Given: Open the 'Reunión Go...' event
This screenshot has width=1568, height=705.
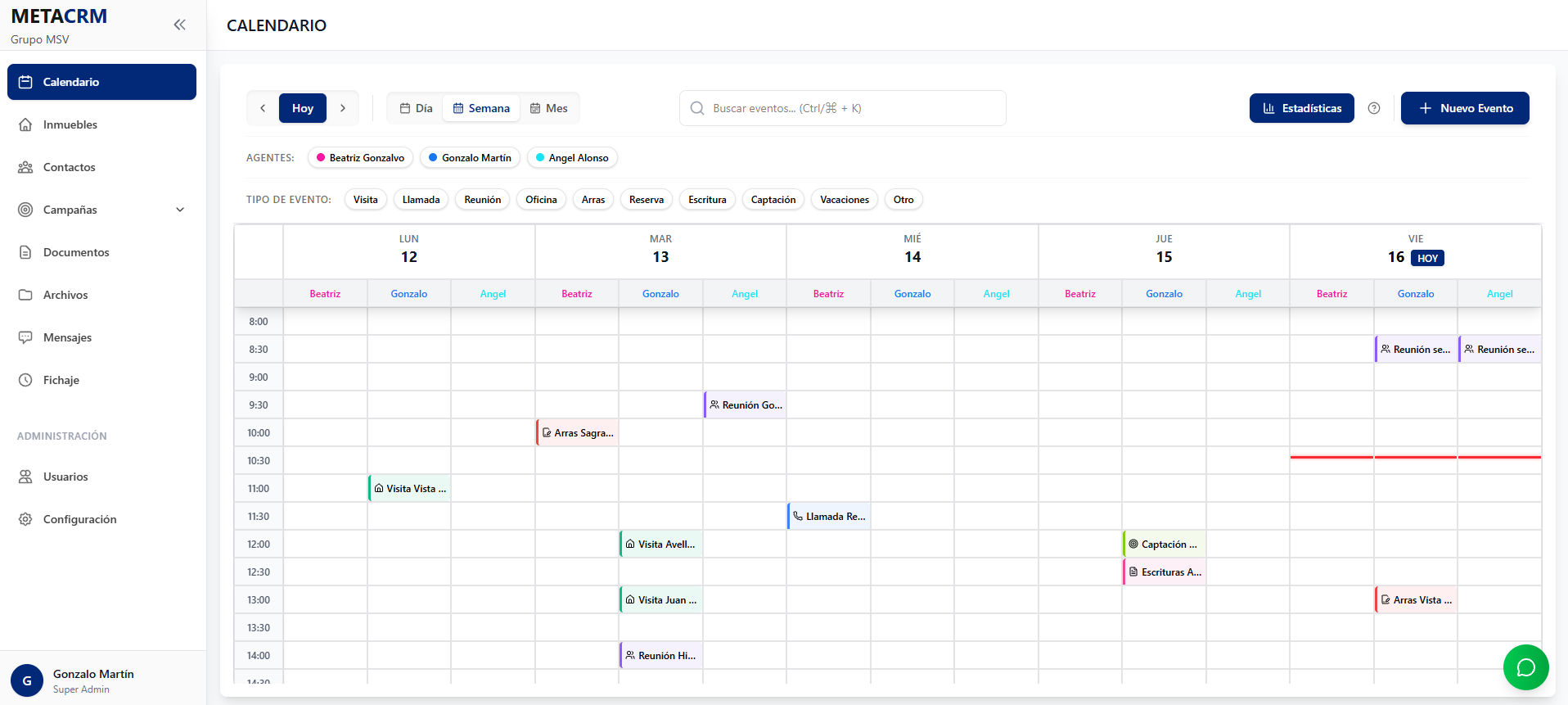Looking at the screenshot, I should [745, 405].
